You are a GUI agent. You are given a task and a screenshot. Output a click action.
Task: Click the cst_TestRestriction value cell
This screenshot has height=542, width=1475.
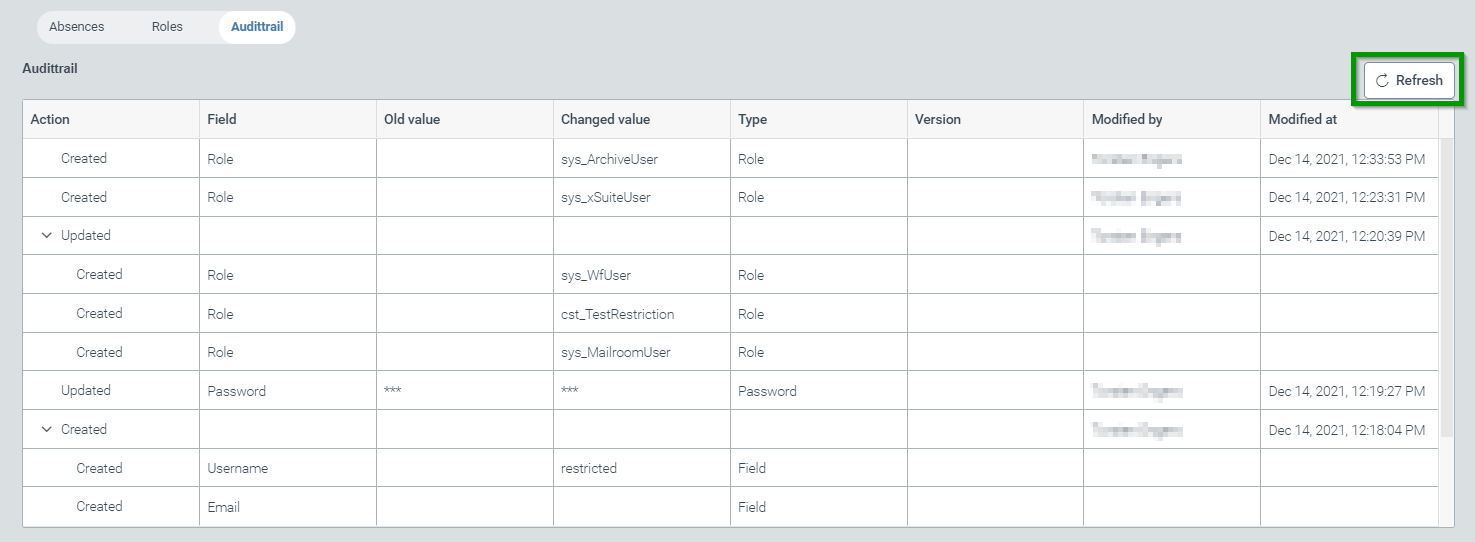point(617,314)
